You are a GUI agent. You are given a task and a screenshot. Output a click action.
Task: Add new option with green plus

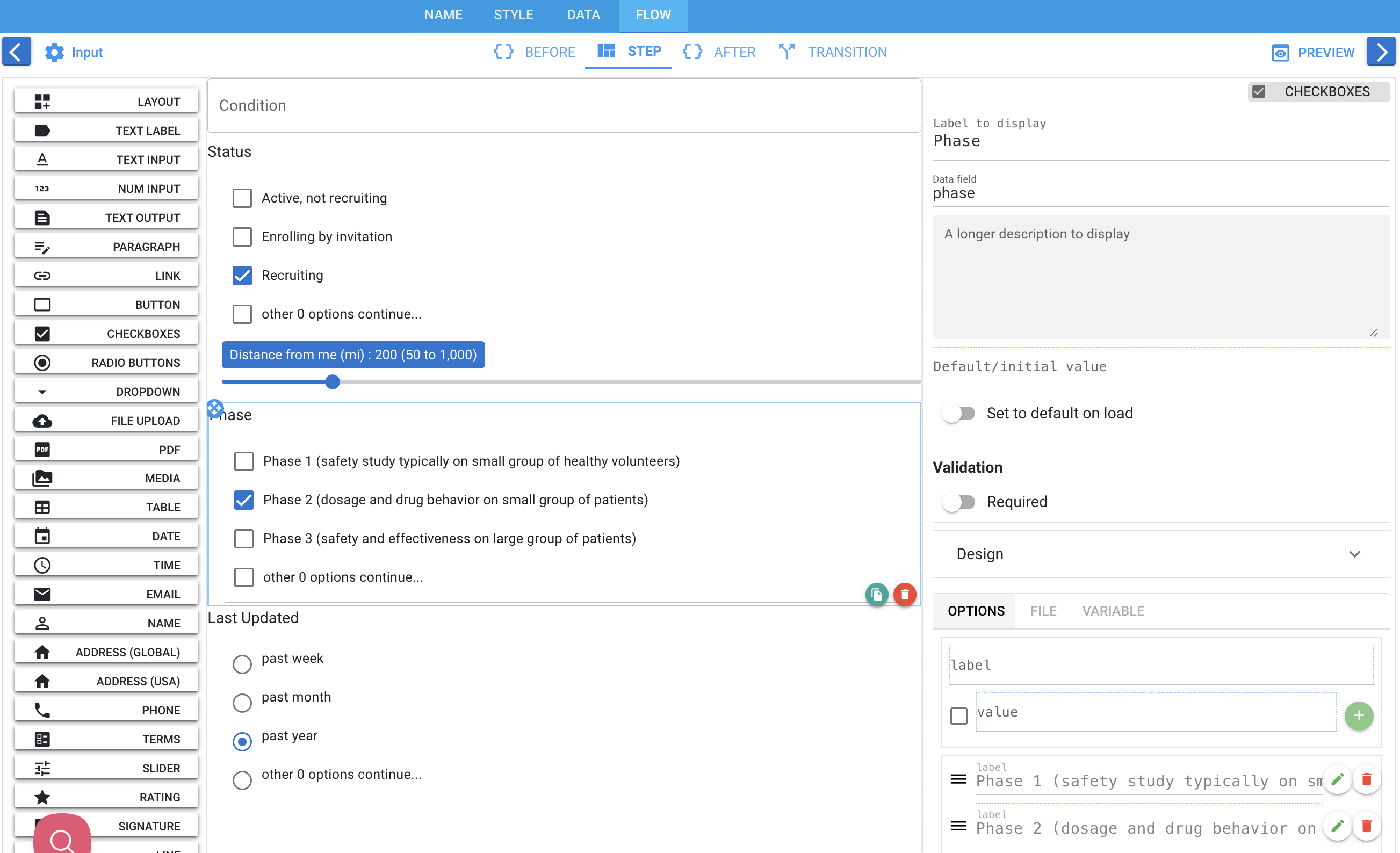point(1359,715)
